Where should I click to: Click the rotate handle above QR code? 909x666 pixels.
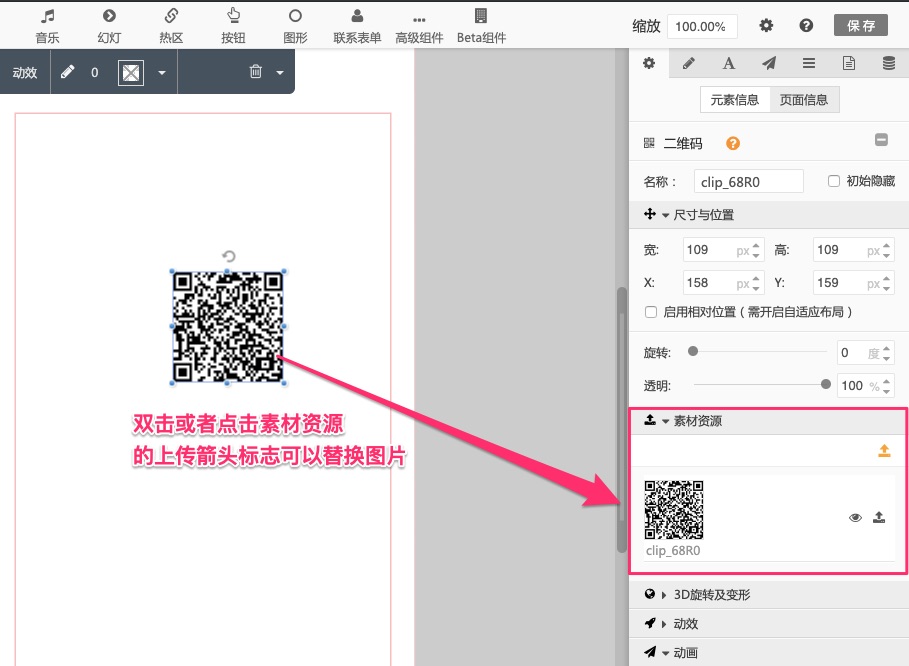click(228, 256)
